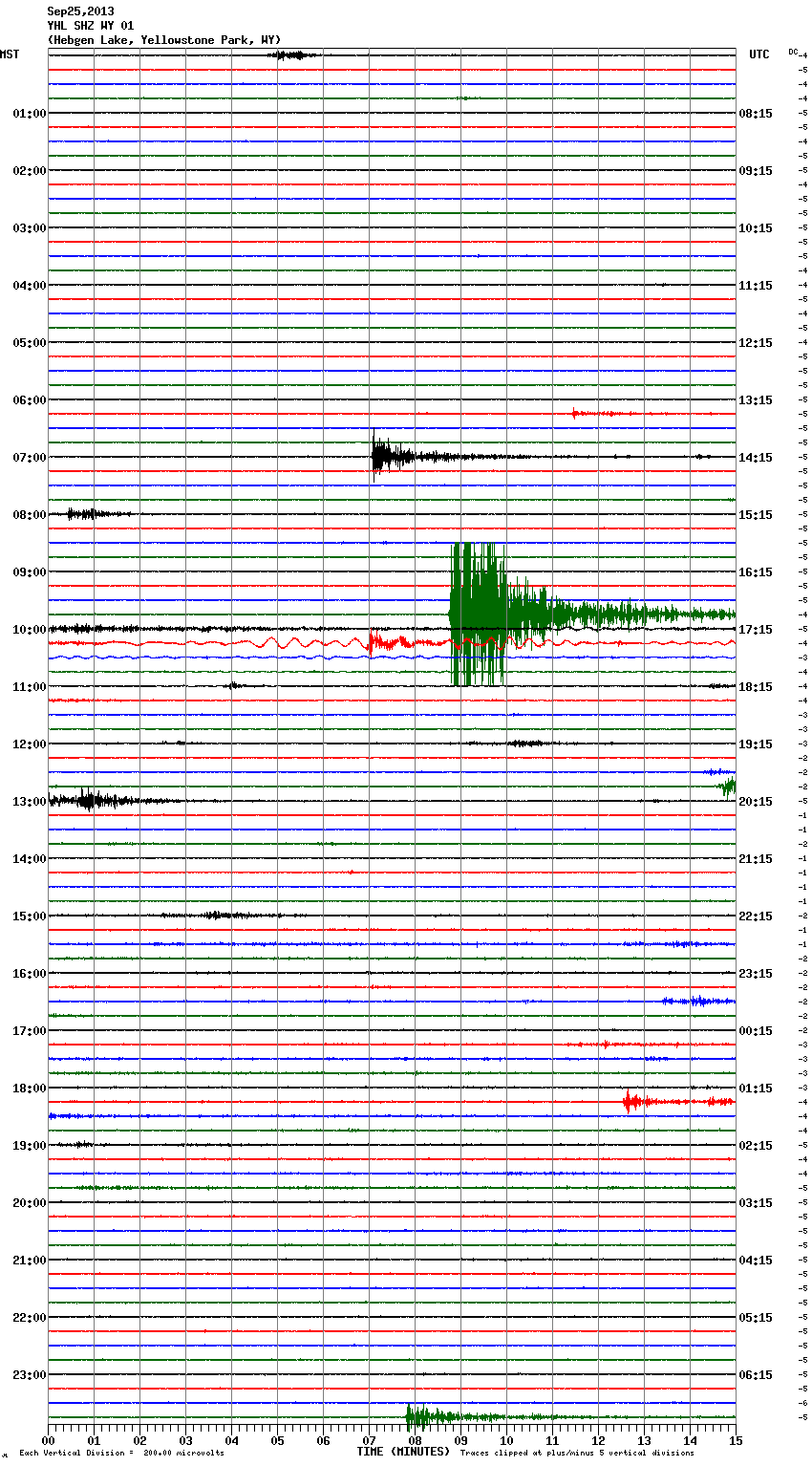
Task: Select the 08:00 MST hour label
Action: [30, 515]
